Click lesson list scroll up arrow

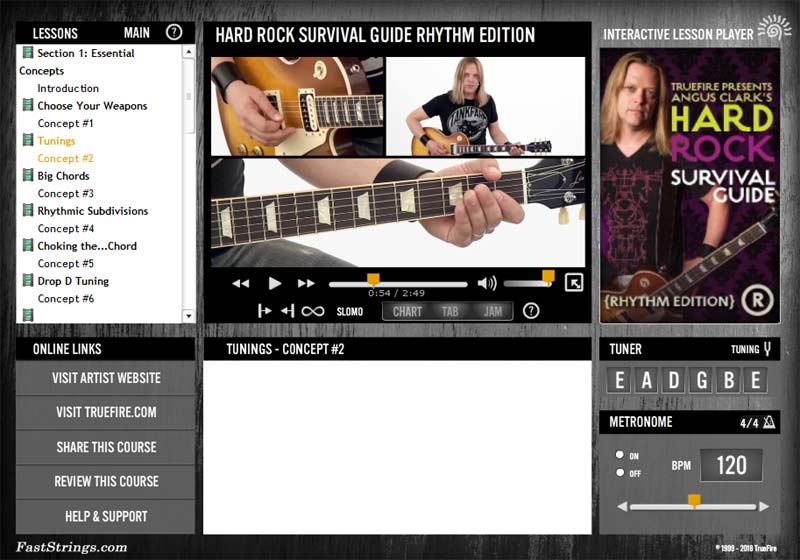coord(189,52)
